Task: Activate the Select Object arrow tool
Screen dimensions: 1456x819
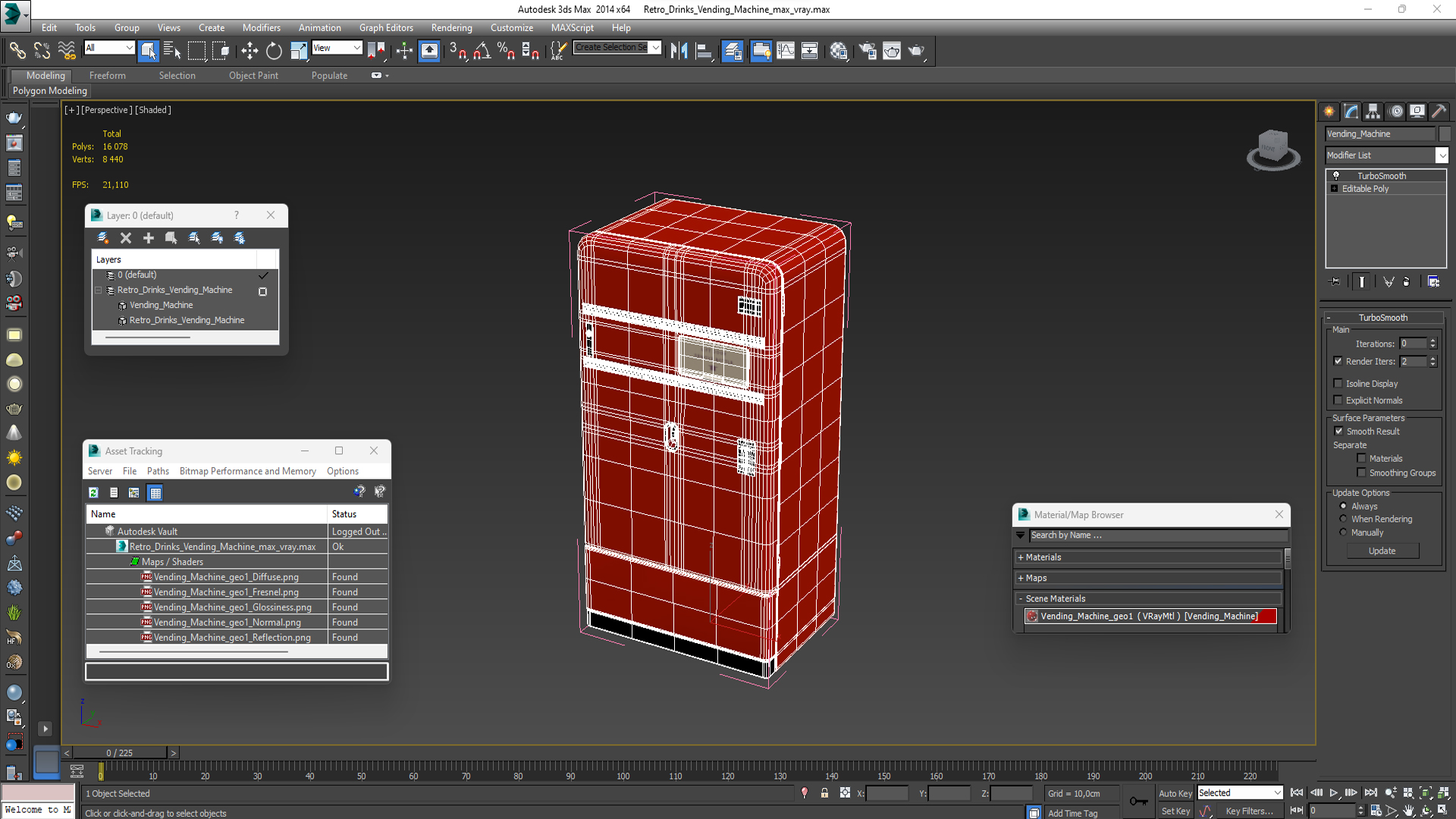Action: (x=148, y=51)
